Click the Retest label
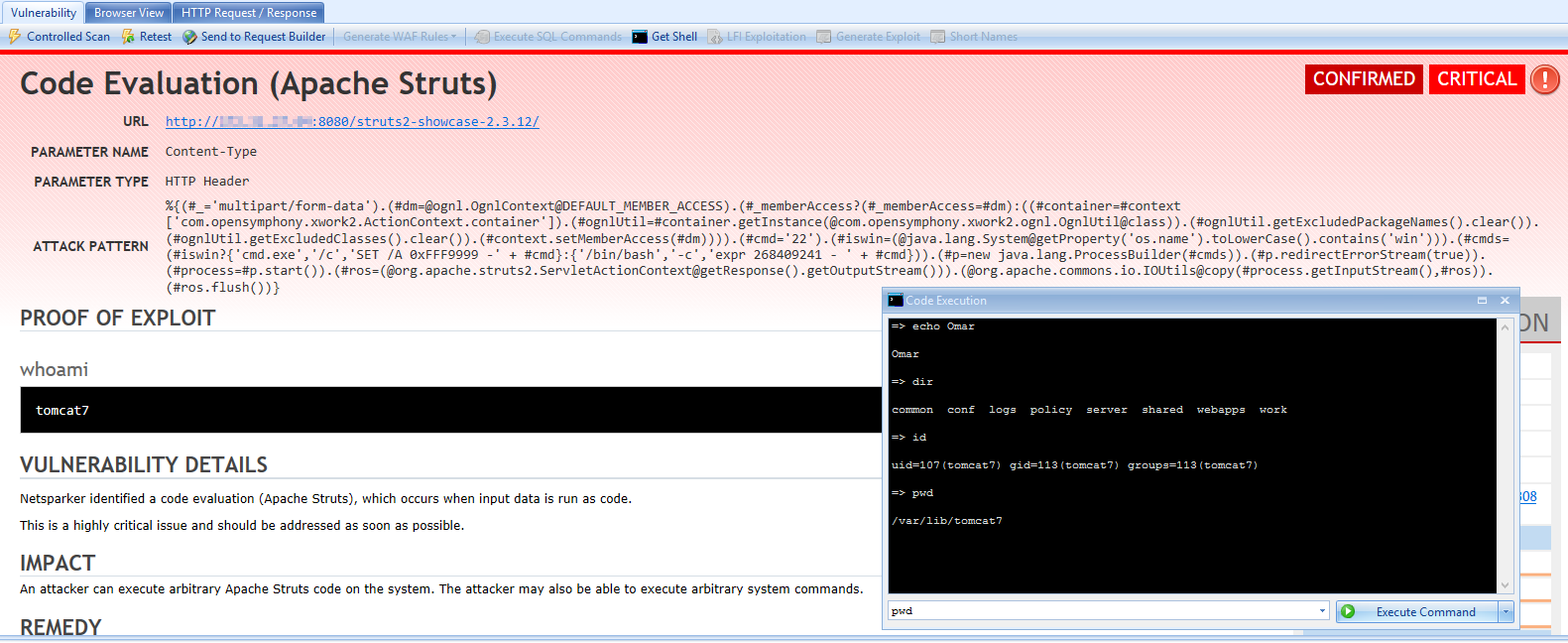 pos(156,37)
